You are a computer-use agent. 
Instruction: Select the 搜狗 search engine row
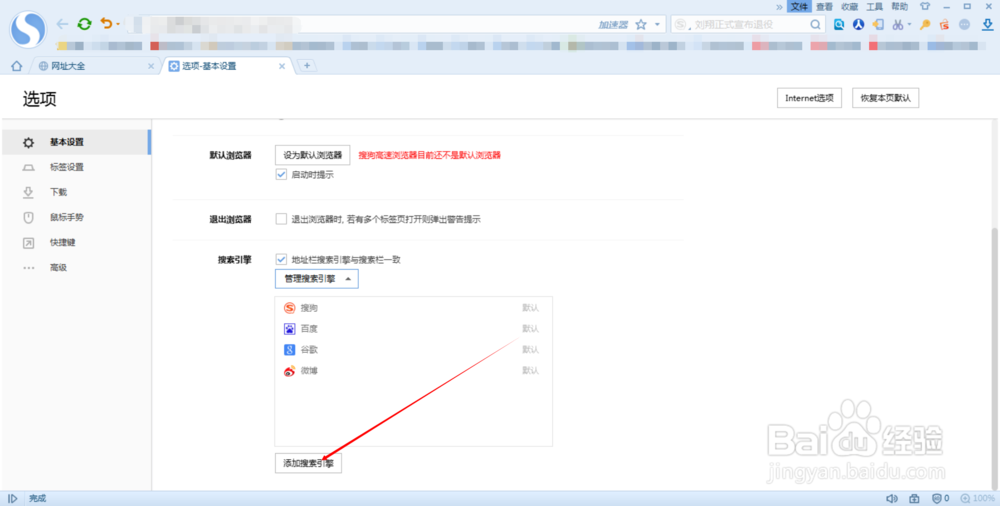[413, 308]
